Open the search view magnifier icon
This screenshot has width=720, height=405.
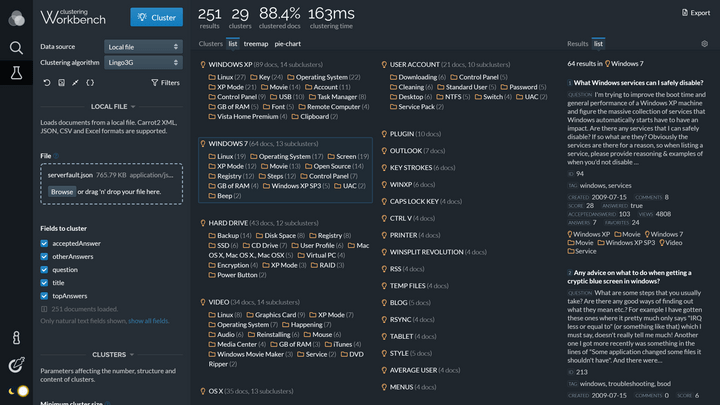[16, 47]
